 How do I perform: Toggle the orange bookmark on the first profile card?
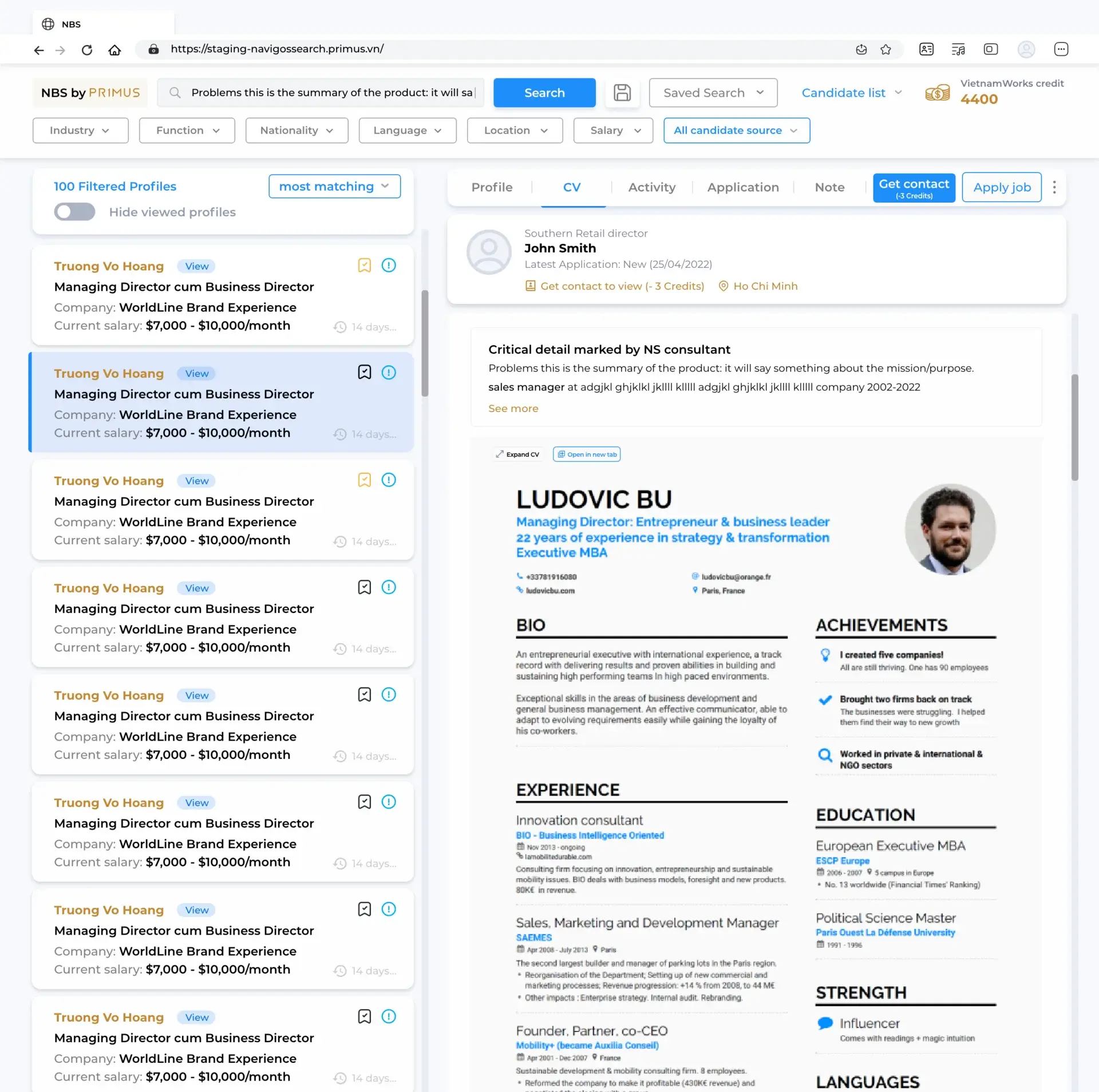[365, 266]
